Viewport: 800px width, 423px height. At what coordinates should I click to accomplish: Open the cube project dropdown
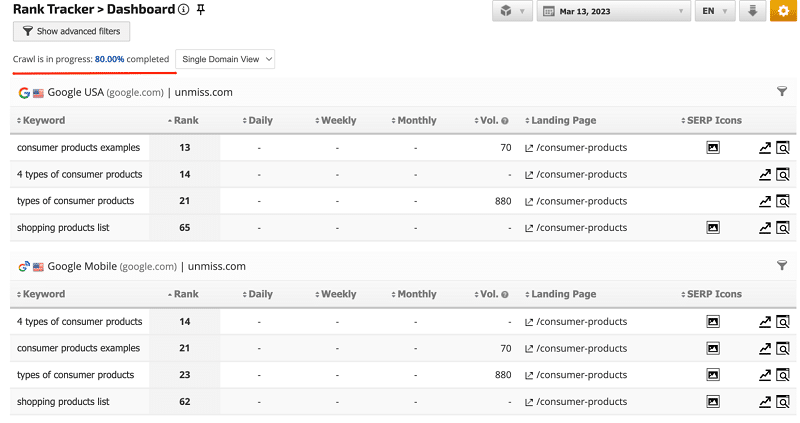pos(512,11)
